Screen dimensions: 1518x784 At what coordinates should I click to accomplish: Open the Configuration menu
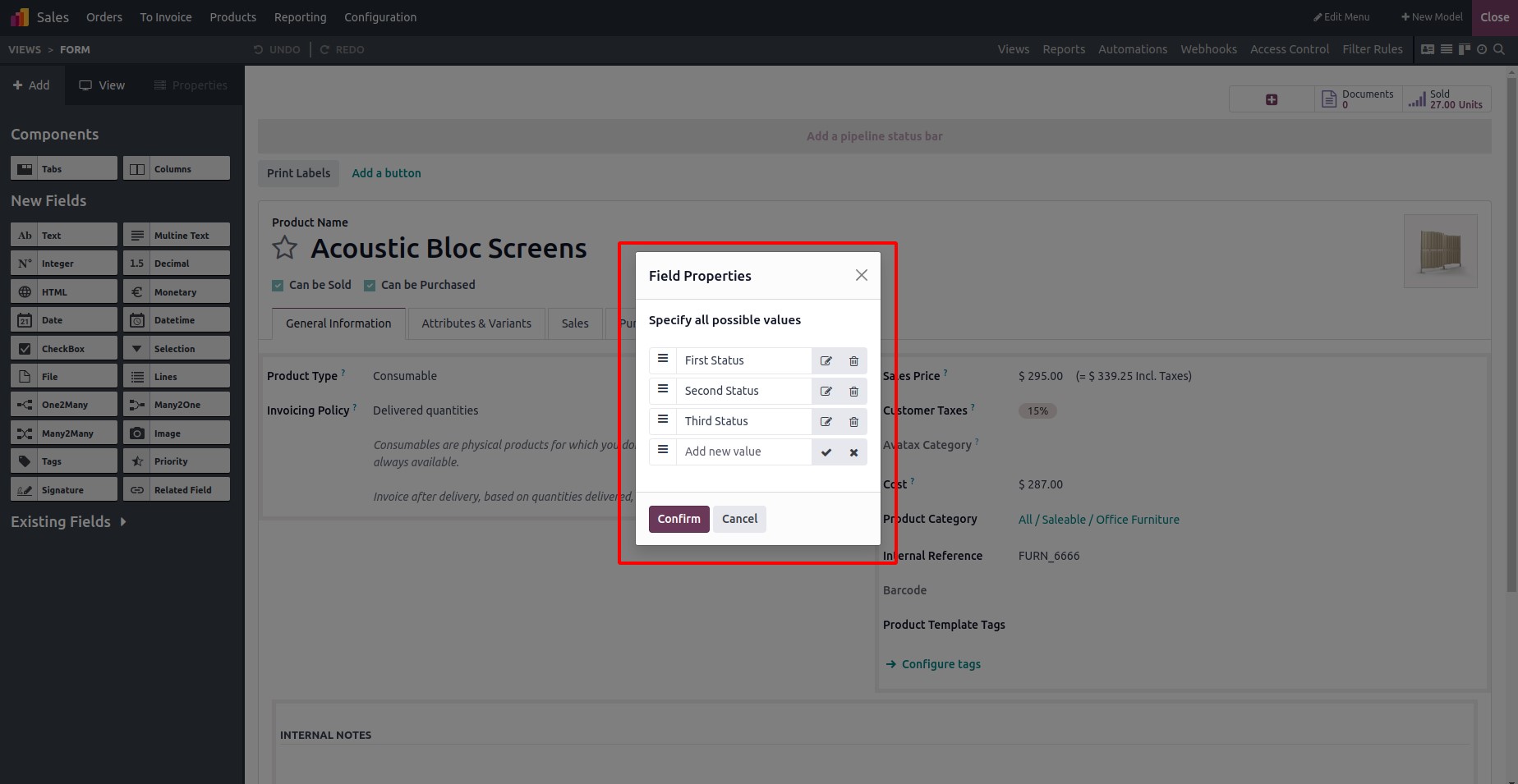[380, 17]
